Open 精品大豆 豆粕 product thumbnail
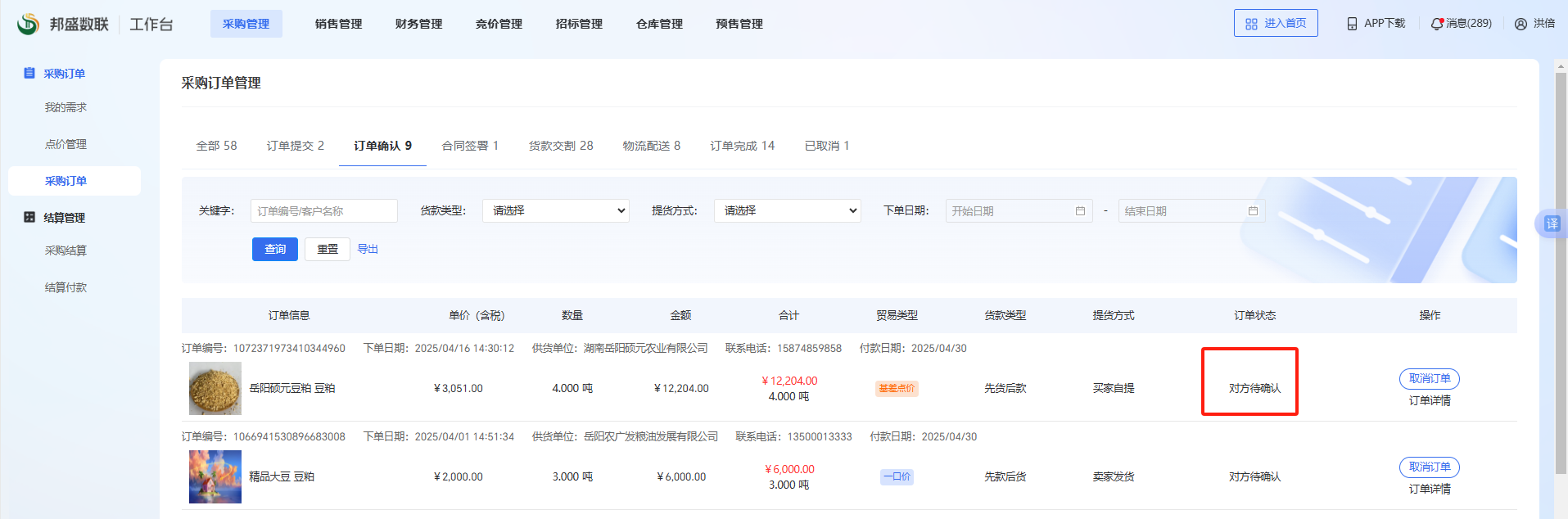Viewport: 1568px width, 519px height. pos(215,476)
